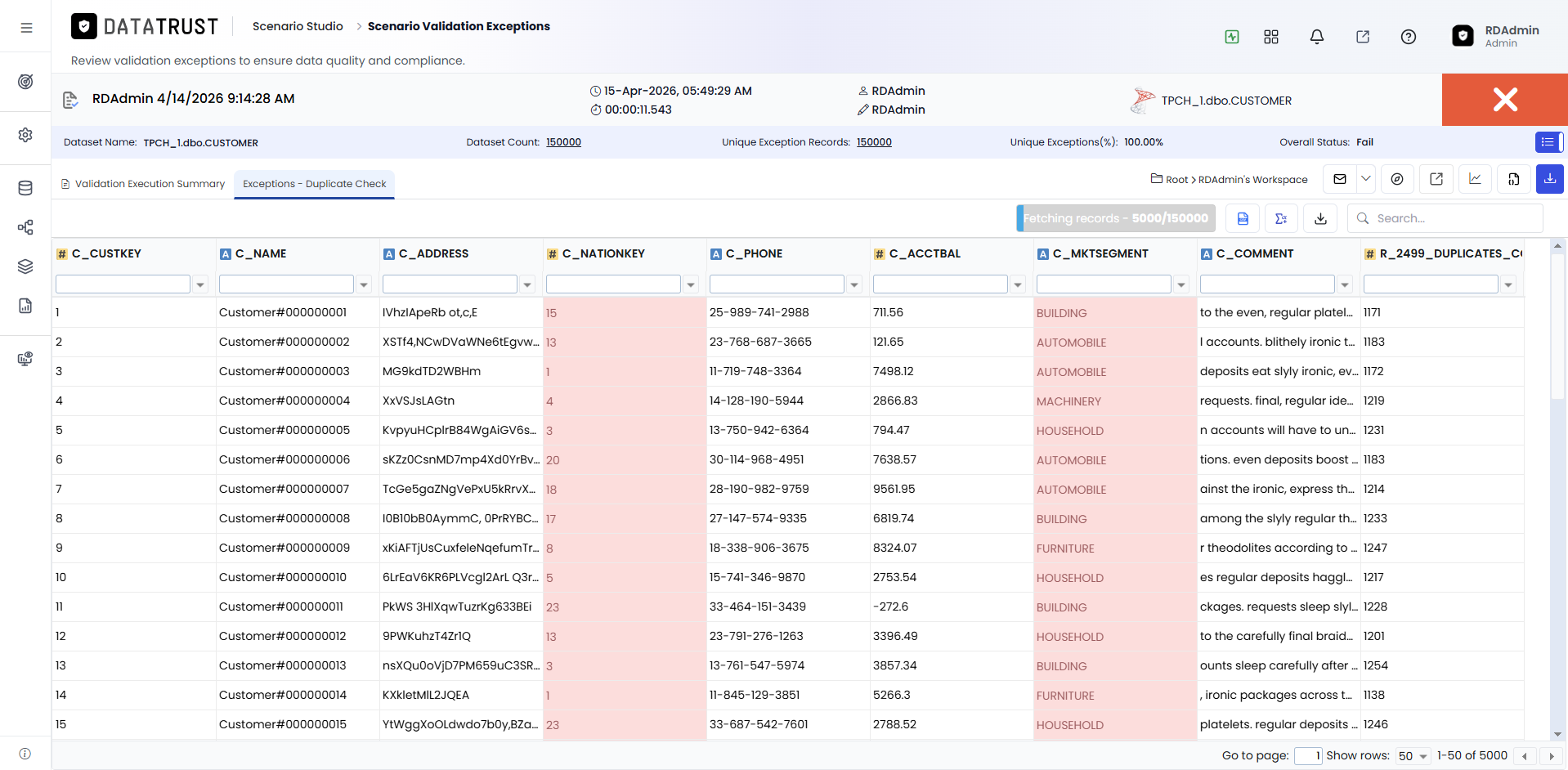Click the DATATRUST logo
The image size is (1568, 770).
(x=145, y=27)
